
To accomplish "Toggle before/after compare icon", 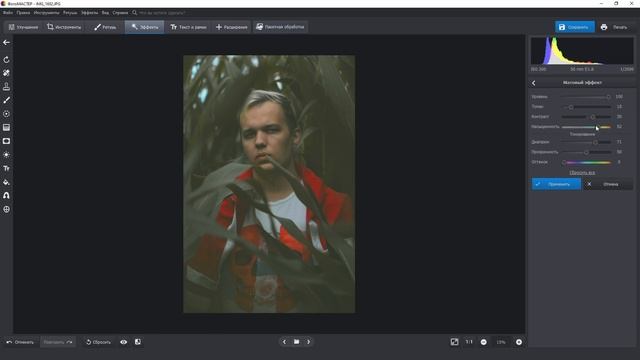I will coord(138,342).
